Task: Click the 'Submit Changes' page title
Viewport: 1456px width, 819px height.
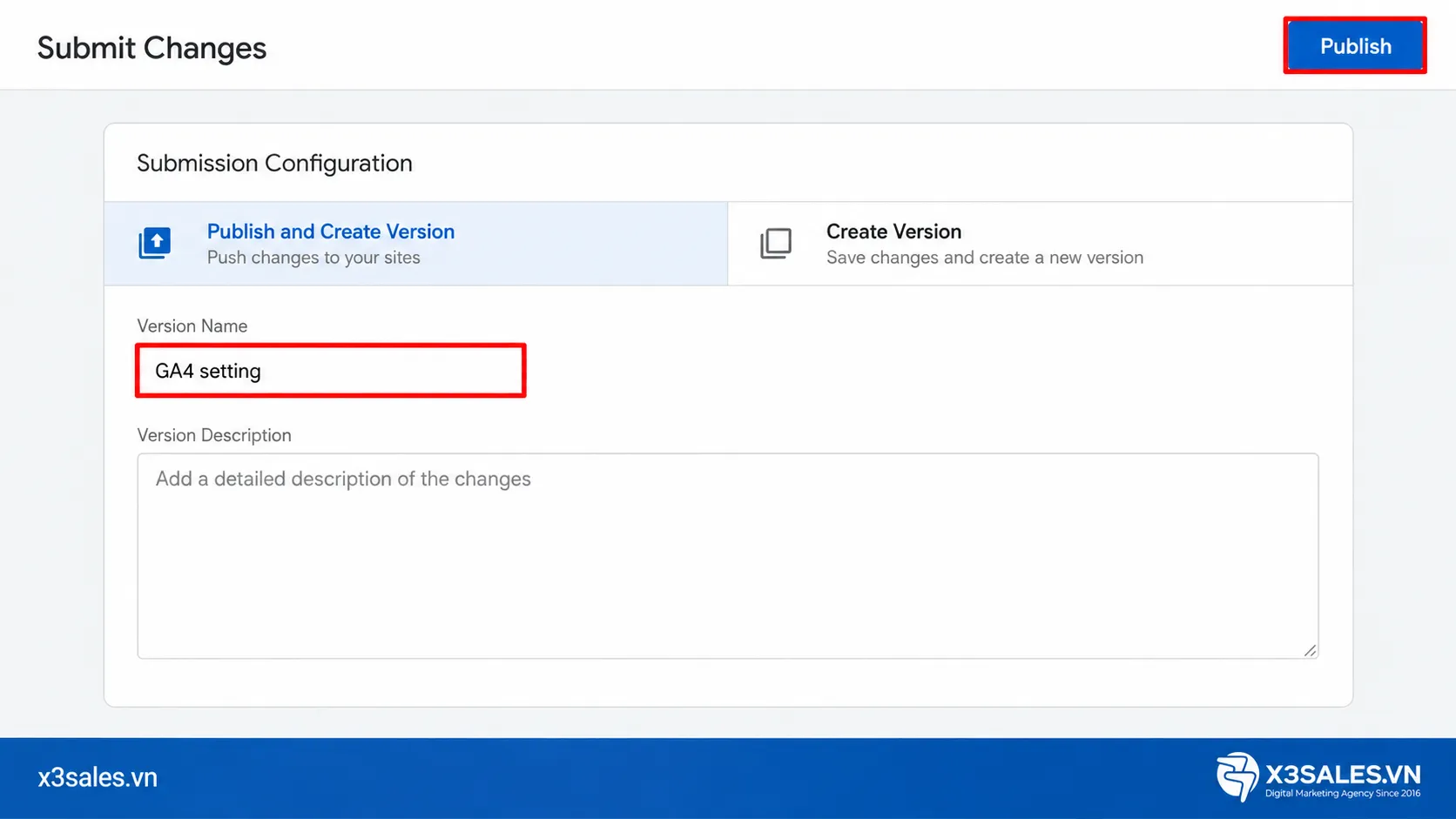Action: pos(152,48)
